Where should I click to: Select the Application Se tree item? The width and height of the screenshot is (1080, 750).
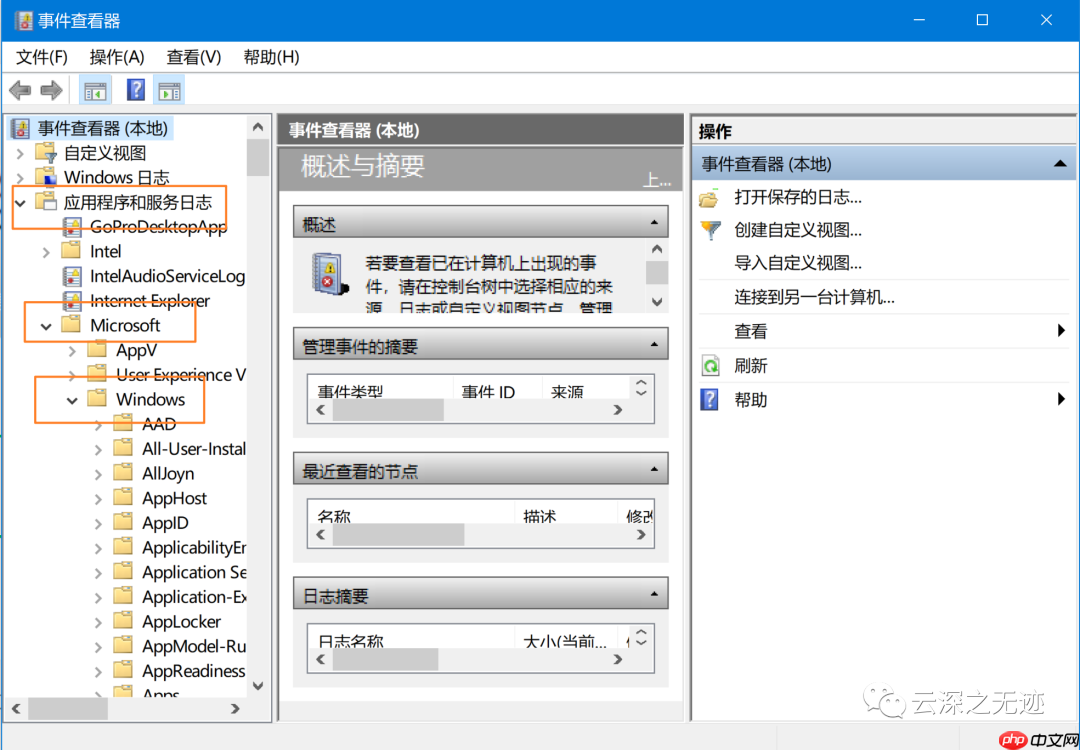click(194, 572)
